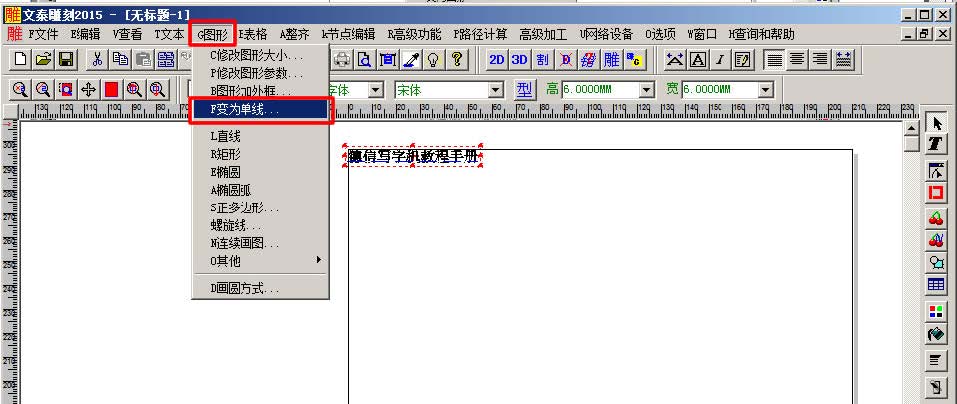Image resolution: width=957 pixels, height=404 pixels.
Task: Switch to 3D mode button
Action: (519, 59)
